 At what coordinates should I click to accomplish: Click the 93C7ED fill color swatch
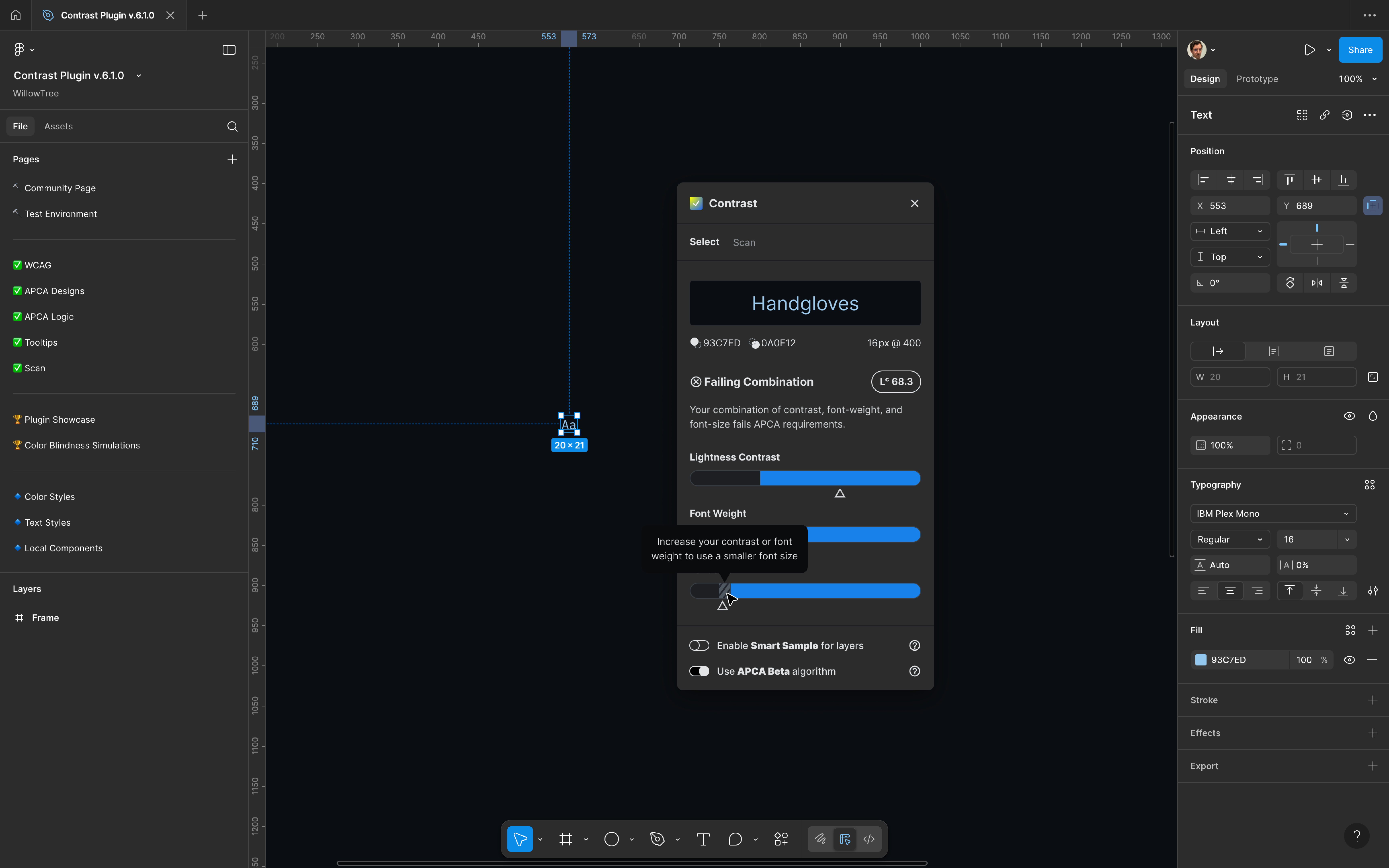pos(1201,660)
